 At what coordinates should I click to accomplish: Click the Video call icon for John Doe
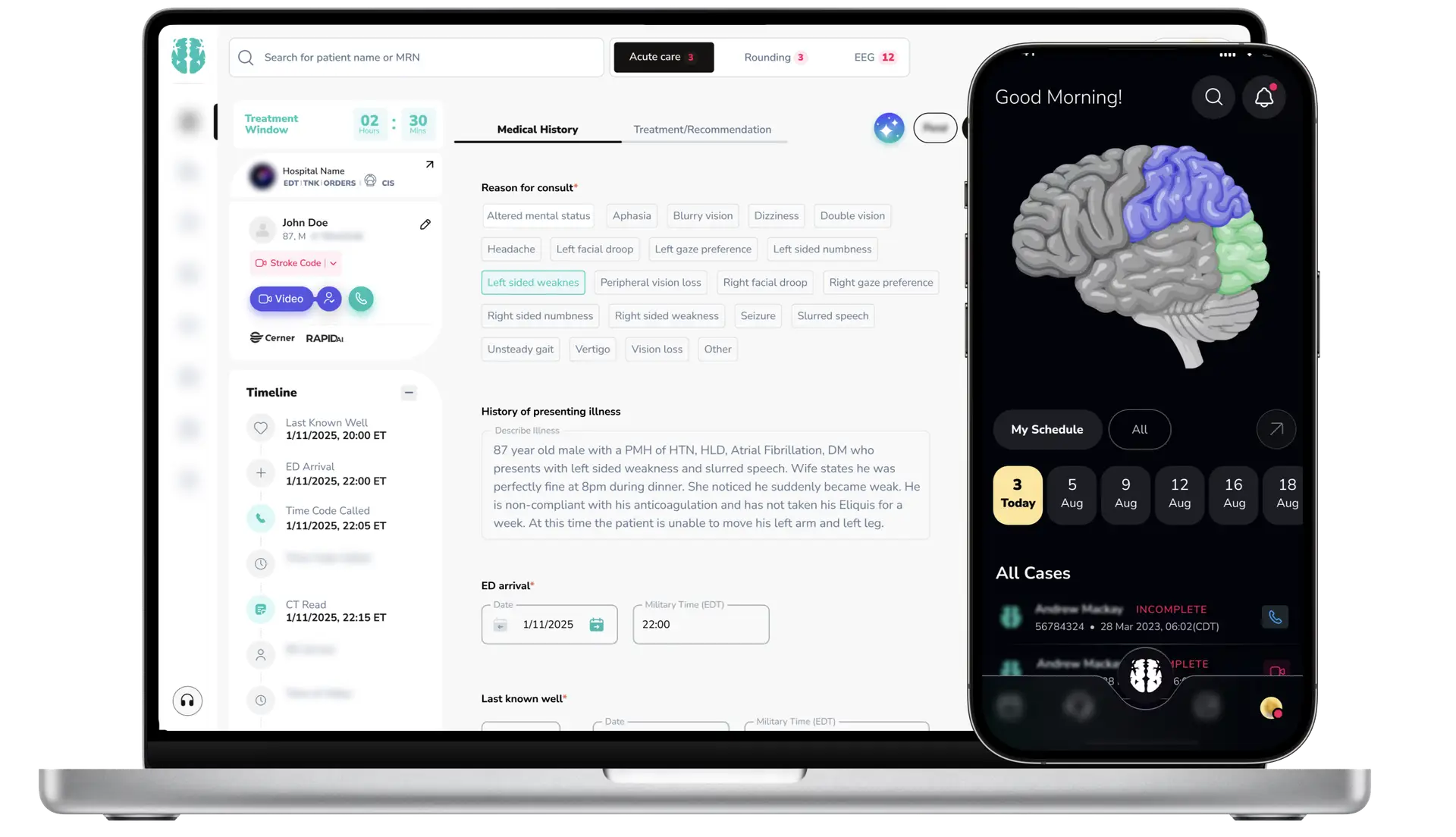281,298
